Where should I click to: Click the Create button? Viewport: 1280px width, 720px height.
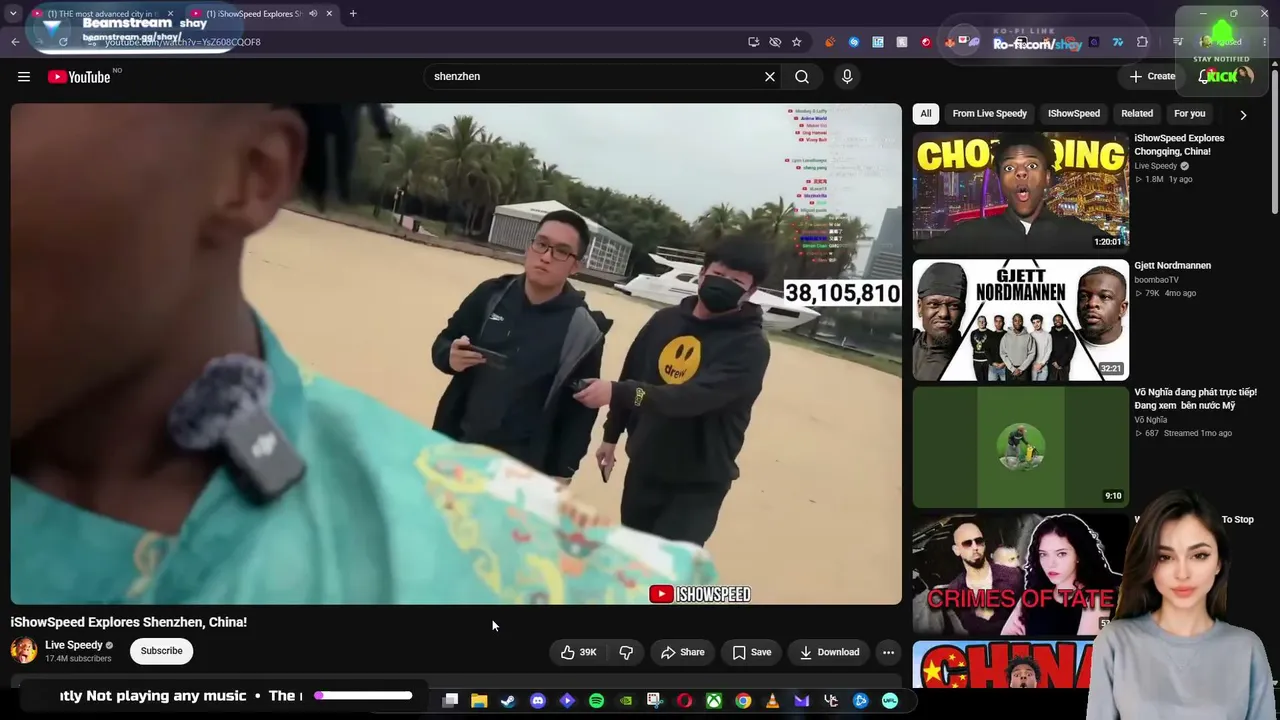point(1152,77)
